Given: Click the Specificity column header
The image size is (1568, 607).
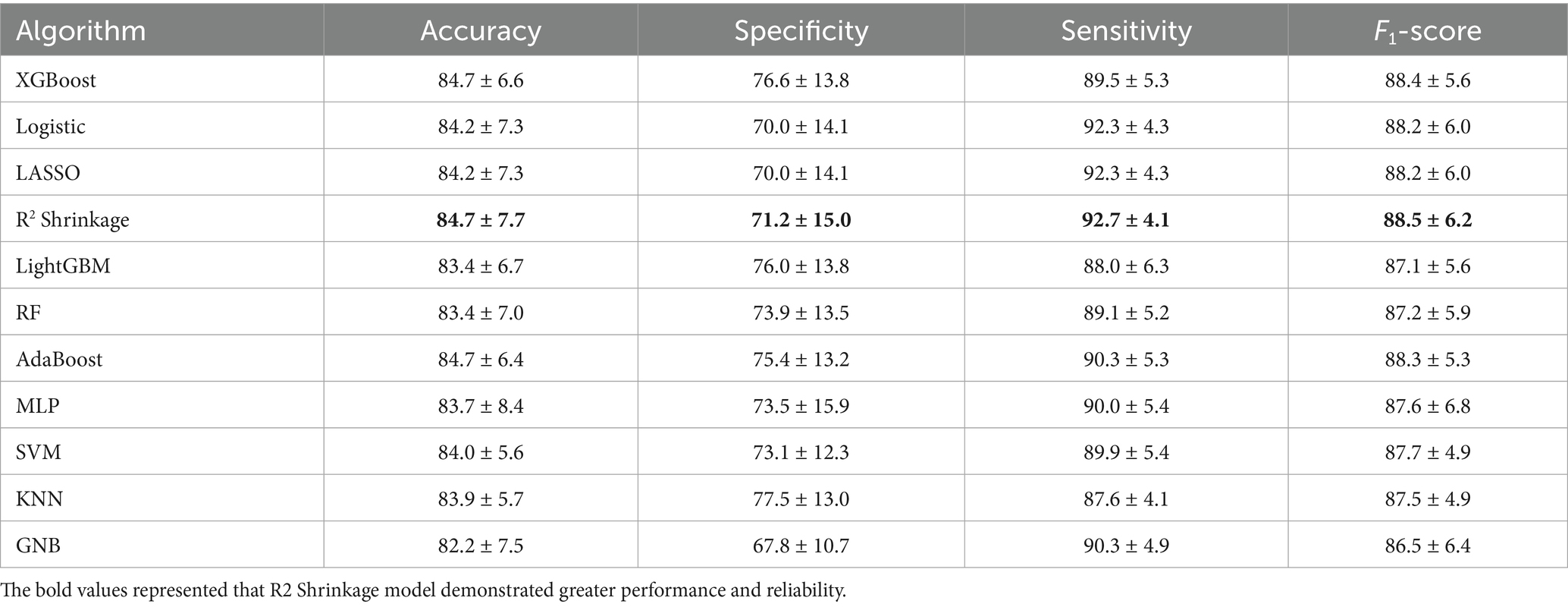Looking at the screenshot, I should tap(801, 31).
